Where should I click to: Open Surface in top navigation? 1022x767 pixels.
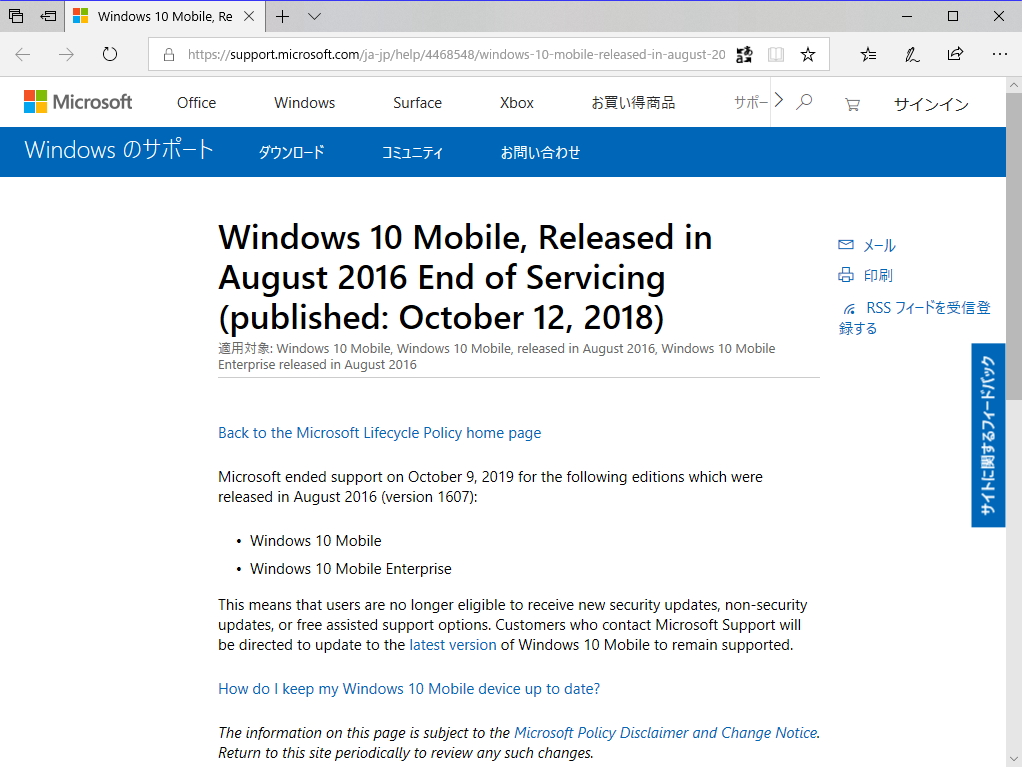pyautogui.click(x=417, y=102)
